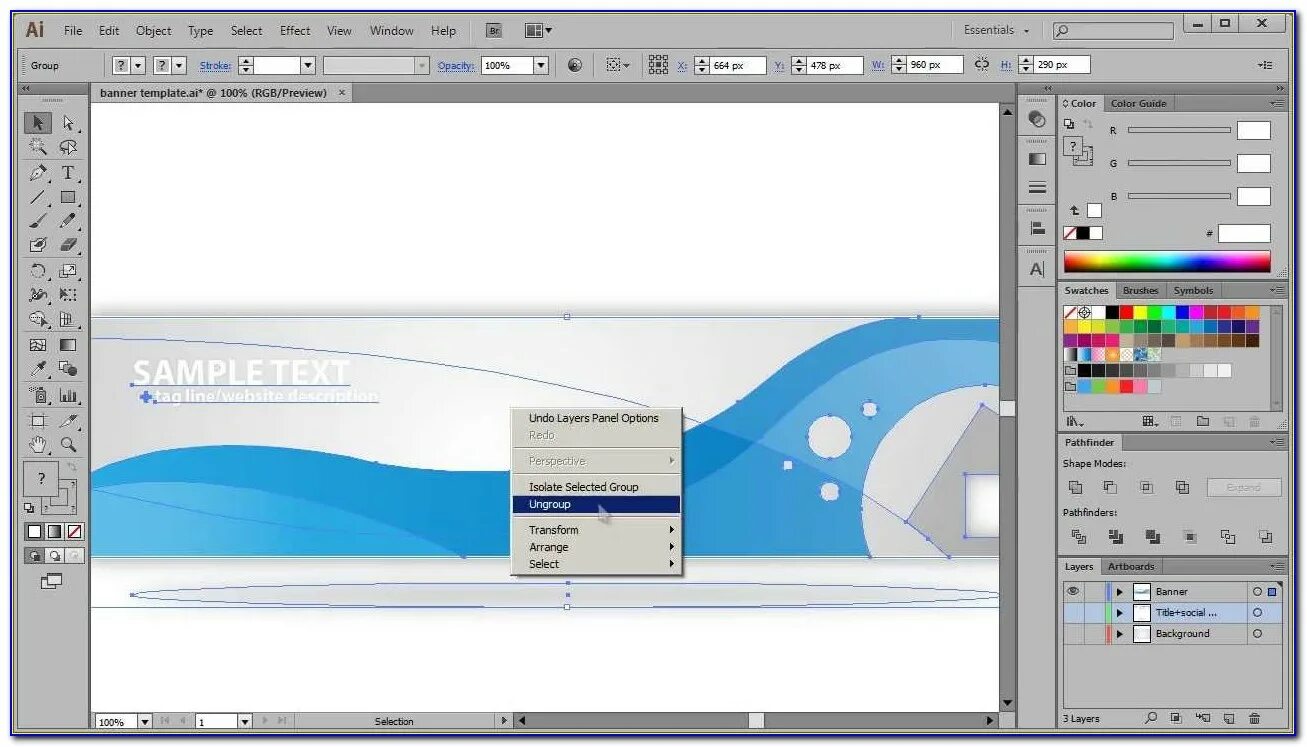Pick the red swatch in Swatches
The width and height of the screenshot is (1307, 747).
pos(1126,313)
